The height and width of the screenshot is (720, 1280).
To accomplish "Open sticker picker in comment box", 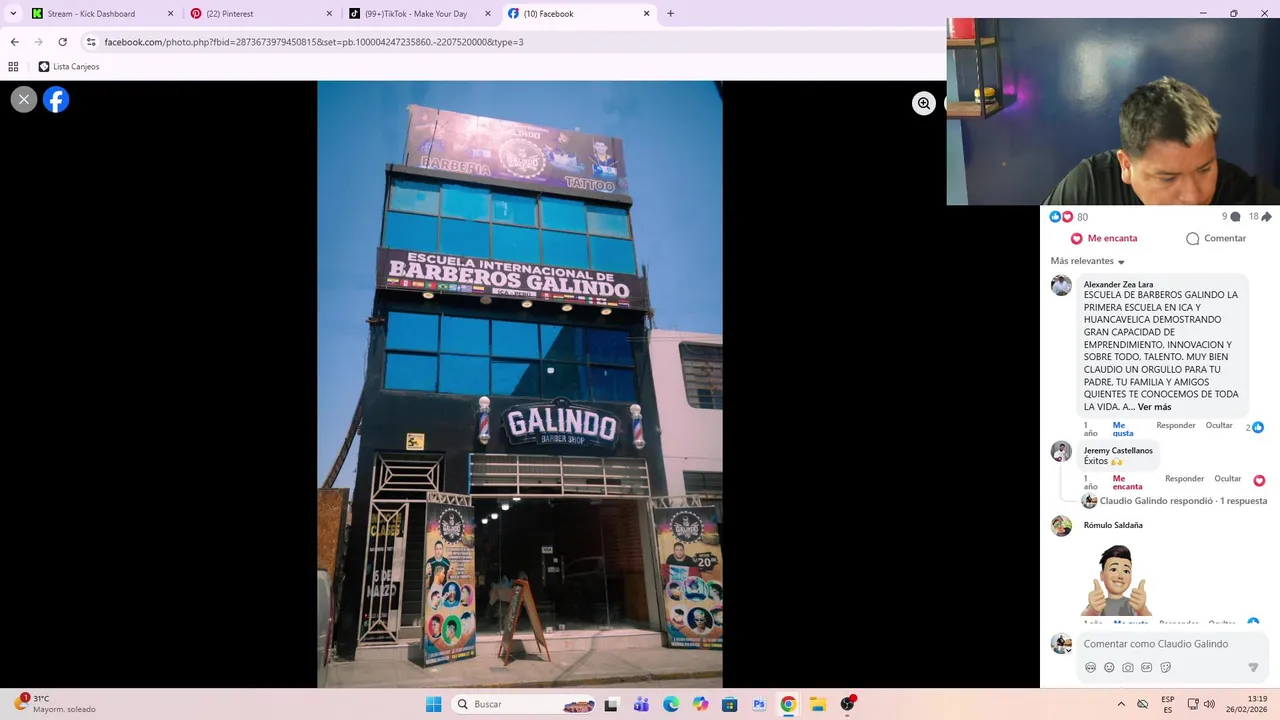I will (1165, 667).
